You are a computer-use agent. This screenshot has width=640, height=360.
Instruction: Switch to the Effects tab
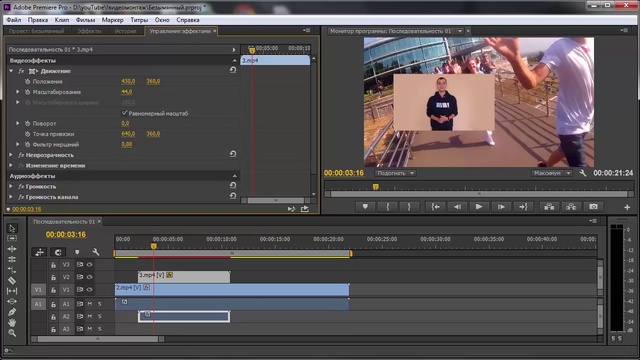pos(89,31)
